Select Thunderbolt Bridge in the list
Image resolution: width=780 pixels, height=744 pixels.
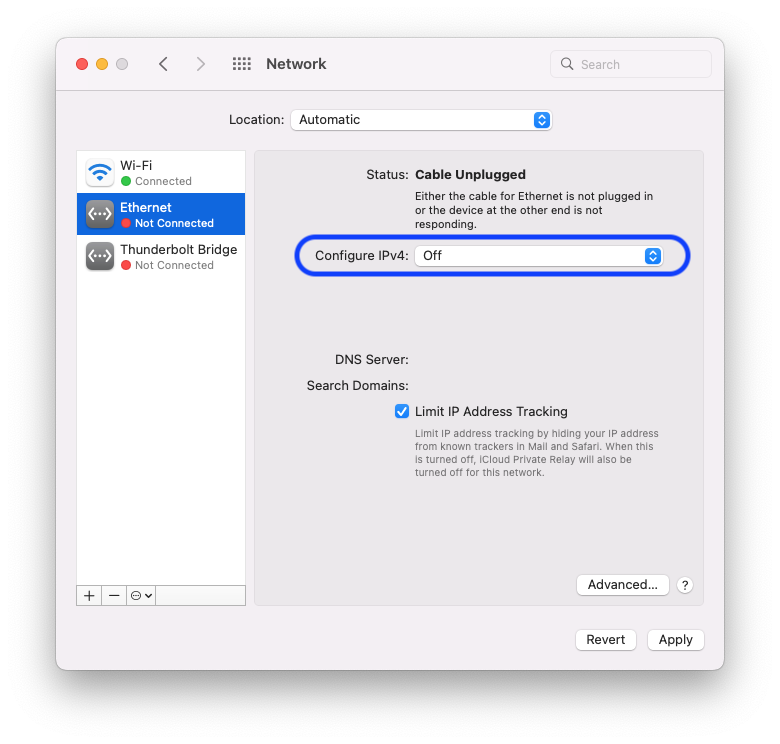pyautogui.click(x=161, y=256)
